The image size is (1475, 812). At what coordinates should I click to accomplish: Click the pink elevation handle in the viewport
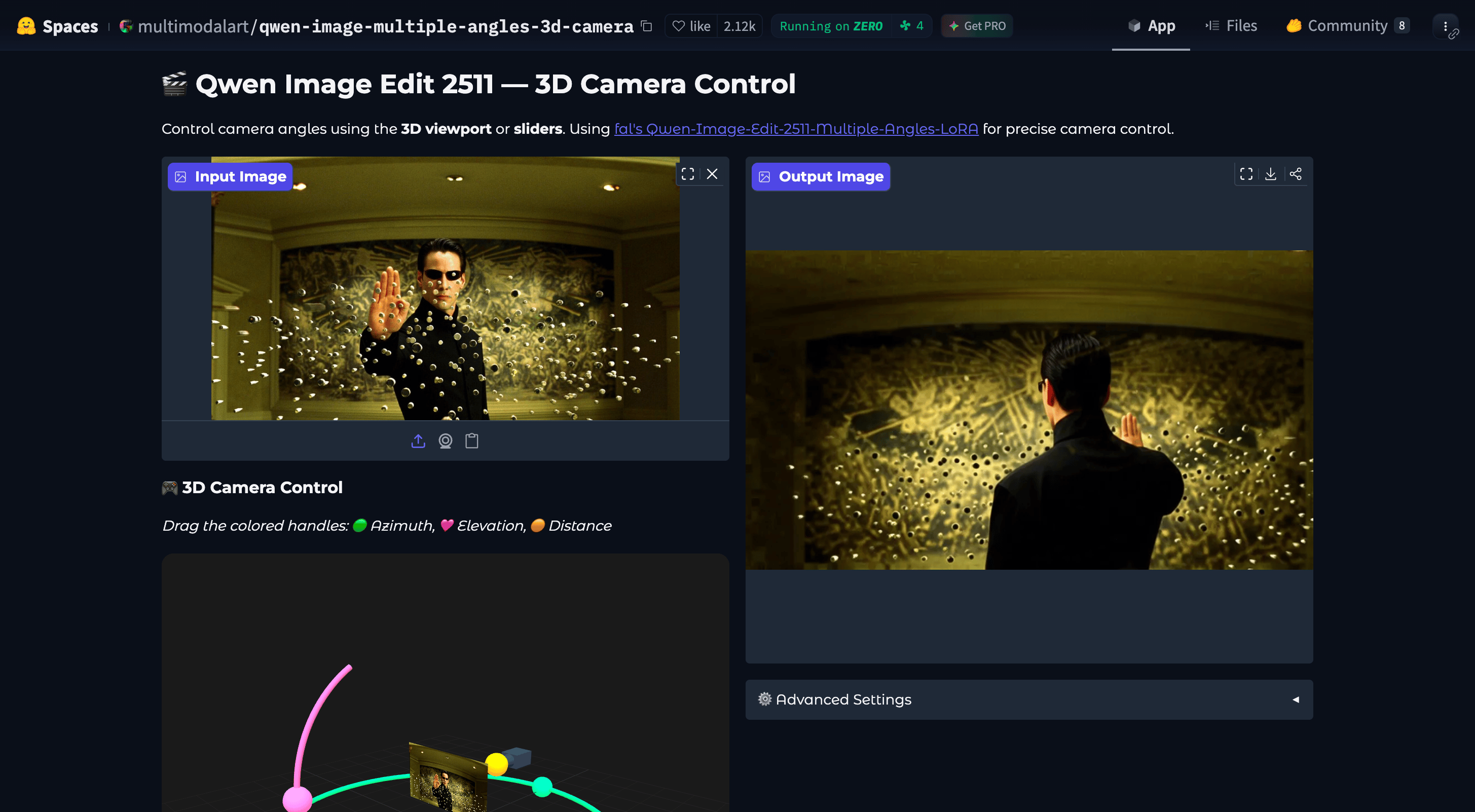click(297, 799)
